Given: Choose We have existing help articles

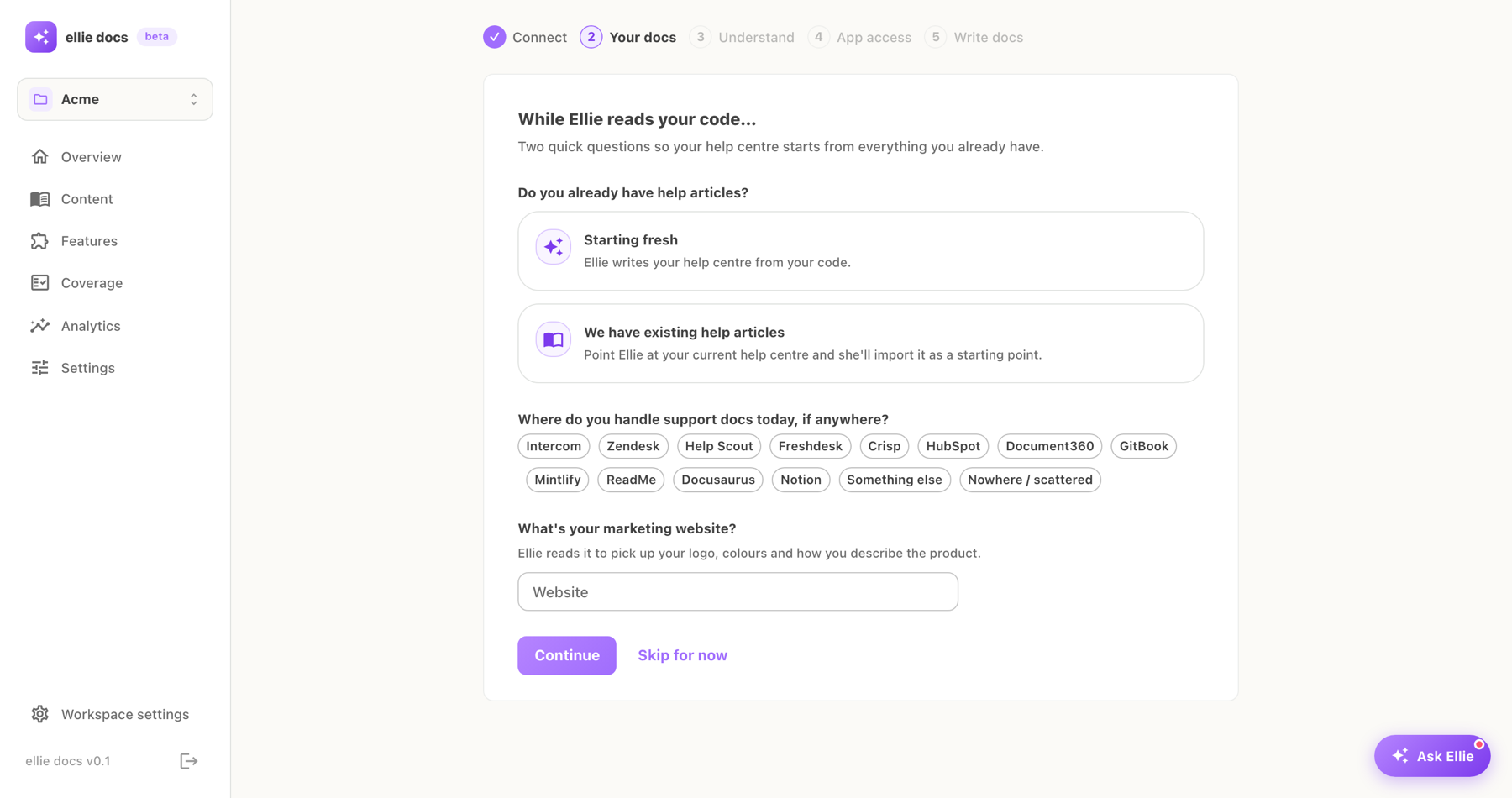Looking at the screenshot, I should (x=860, y=344).
